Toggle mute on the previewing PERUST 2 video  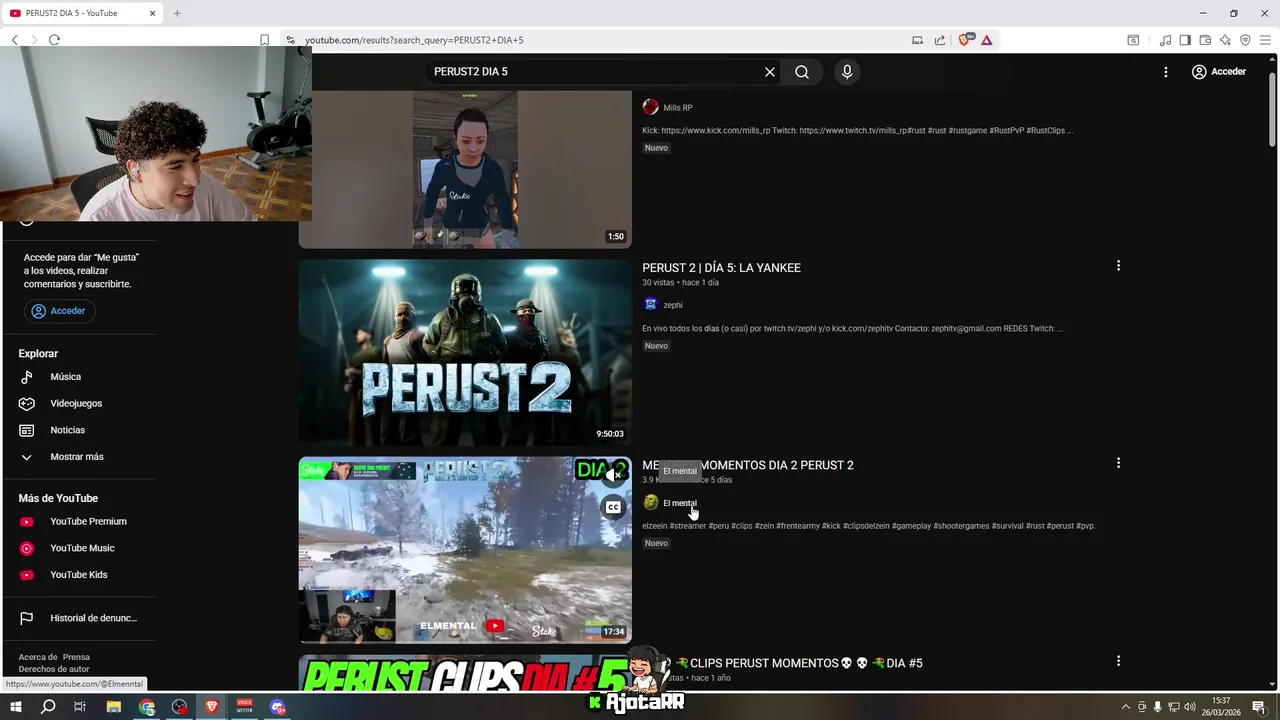tap(613, 475)
